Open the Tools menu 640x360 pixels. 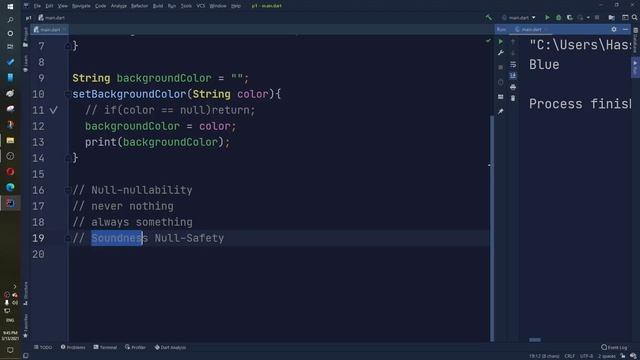(186, 6)
